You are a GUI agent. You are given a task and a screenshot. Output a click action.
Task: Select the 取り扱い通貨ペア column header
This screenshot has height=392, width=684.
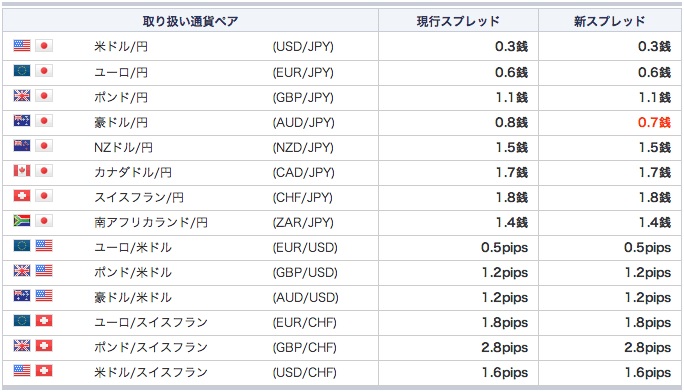[191, 21]
